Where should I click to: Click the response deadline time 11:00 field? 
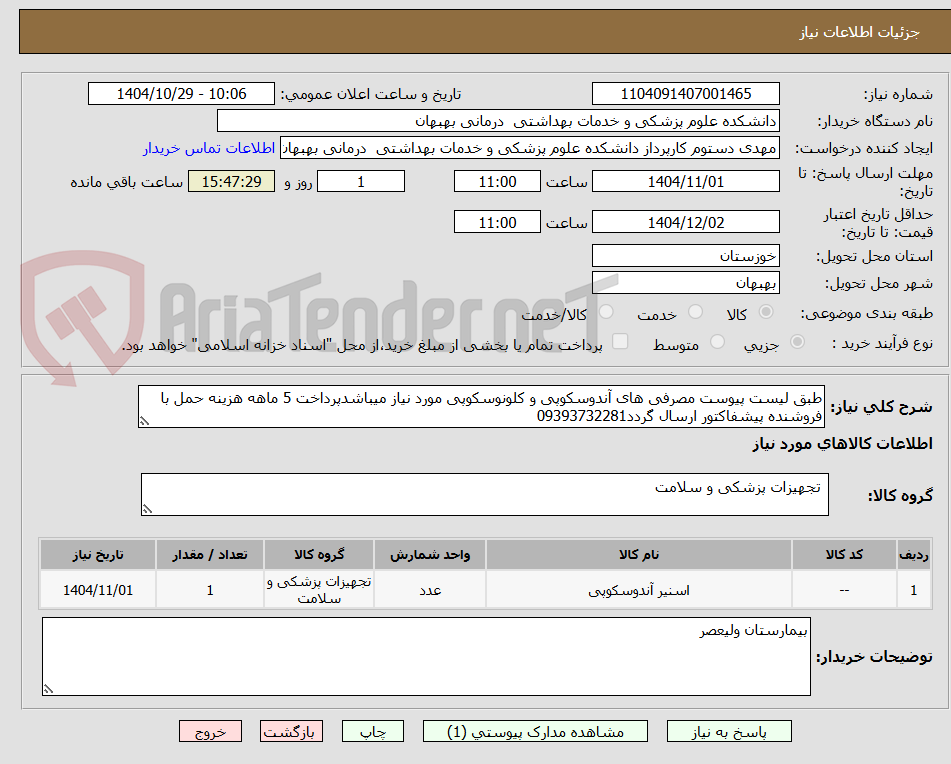[497, 181]
